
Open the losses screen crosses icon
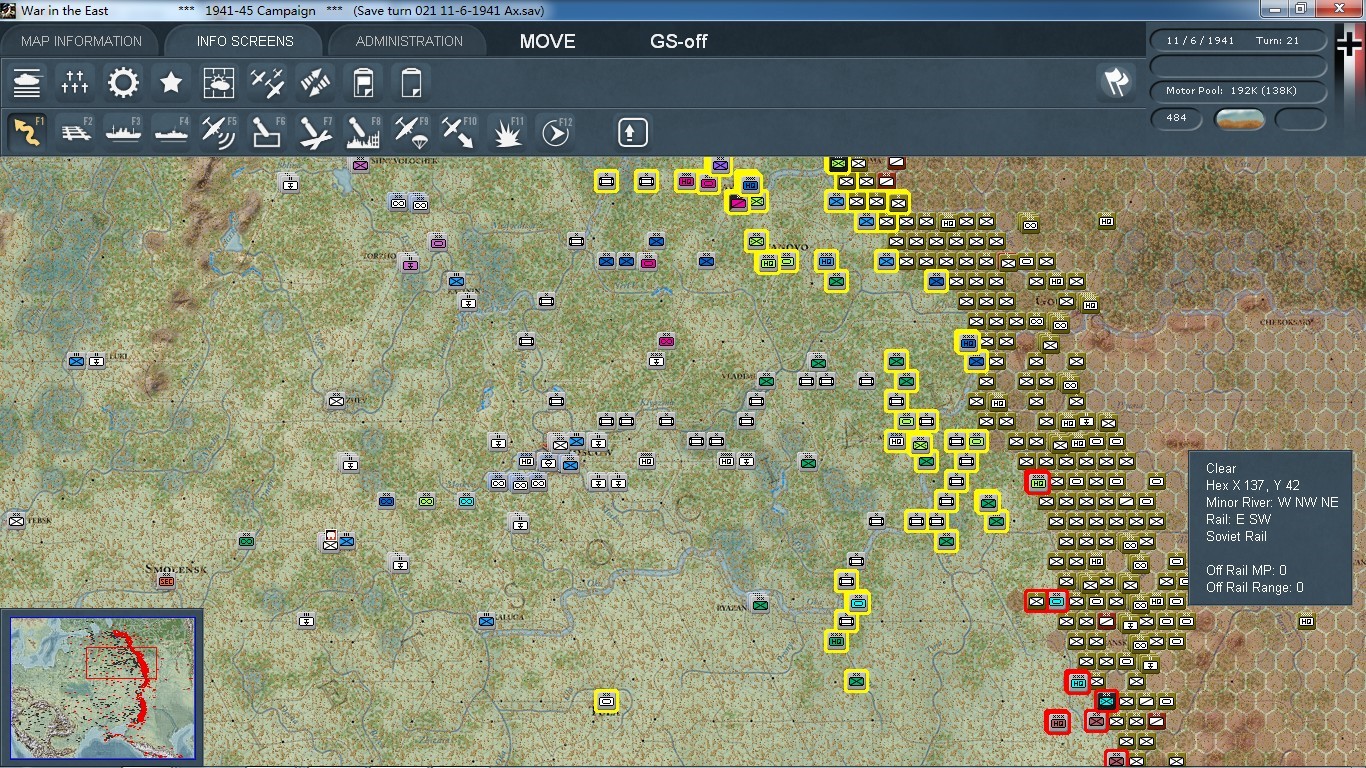click(75, 82)
